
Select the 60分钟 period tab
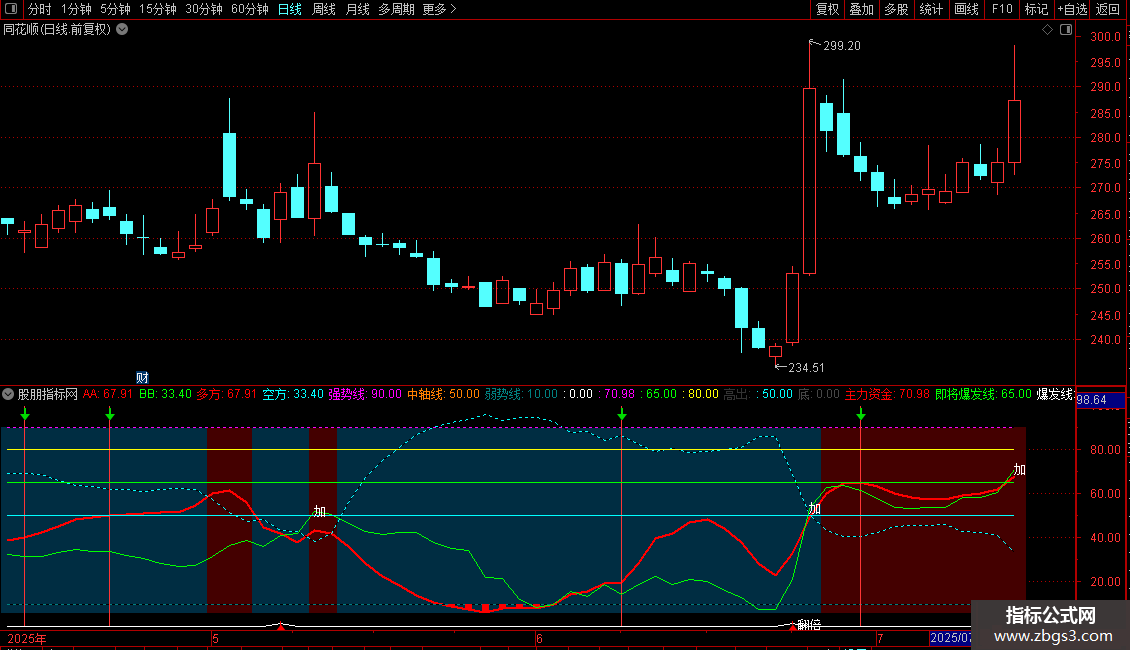(x=250, y=9)
